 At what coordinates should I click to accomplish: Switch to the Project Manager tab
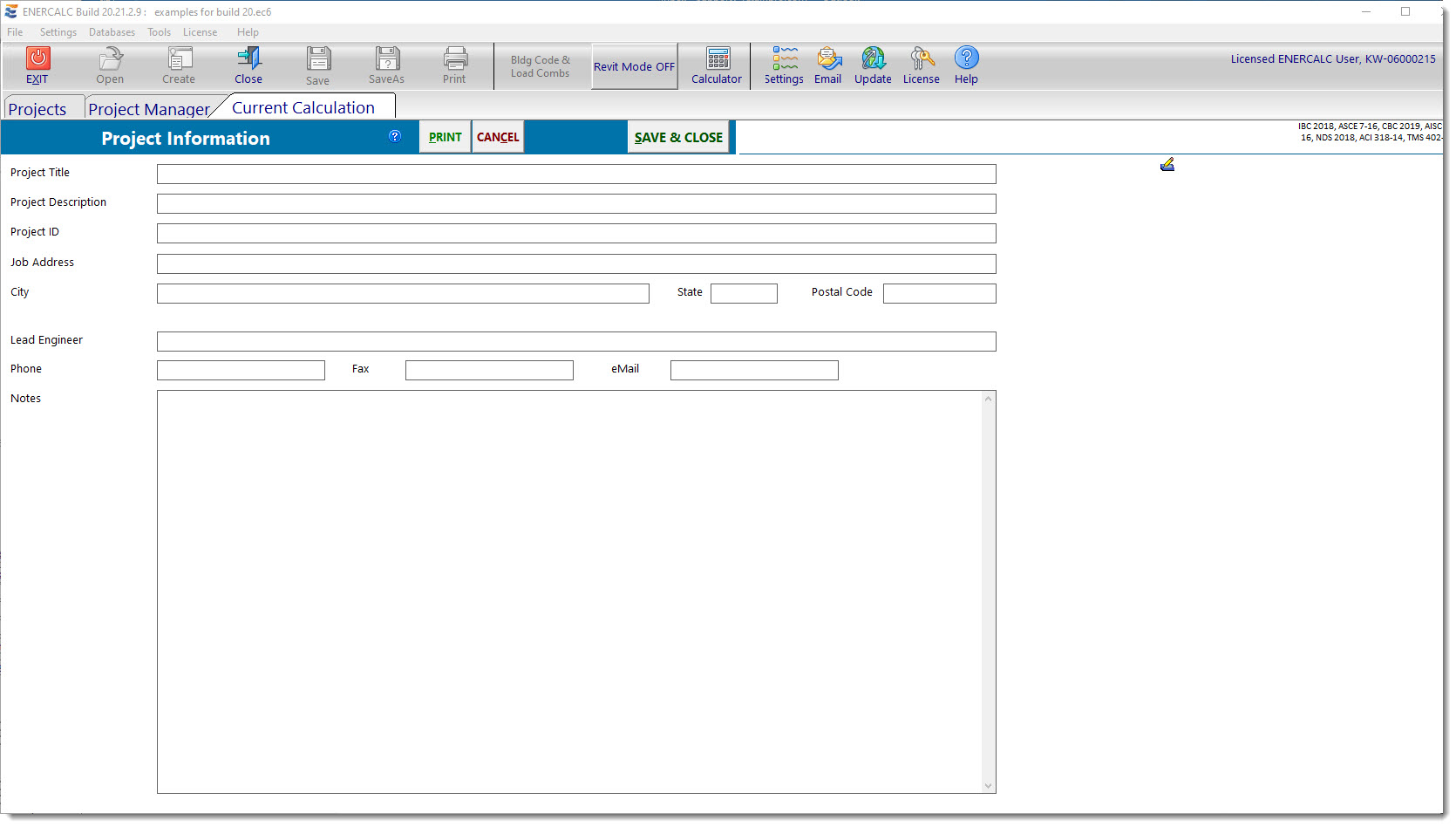(148, 109)
